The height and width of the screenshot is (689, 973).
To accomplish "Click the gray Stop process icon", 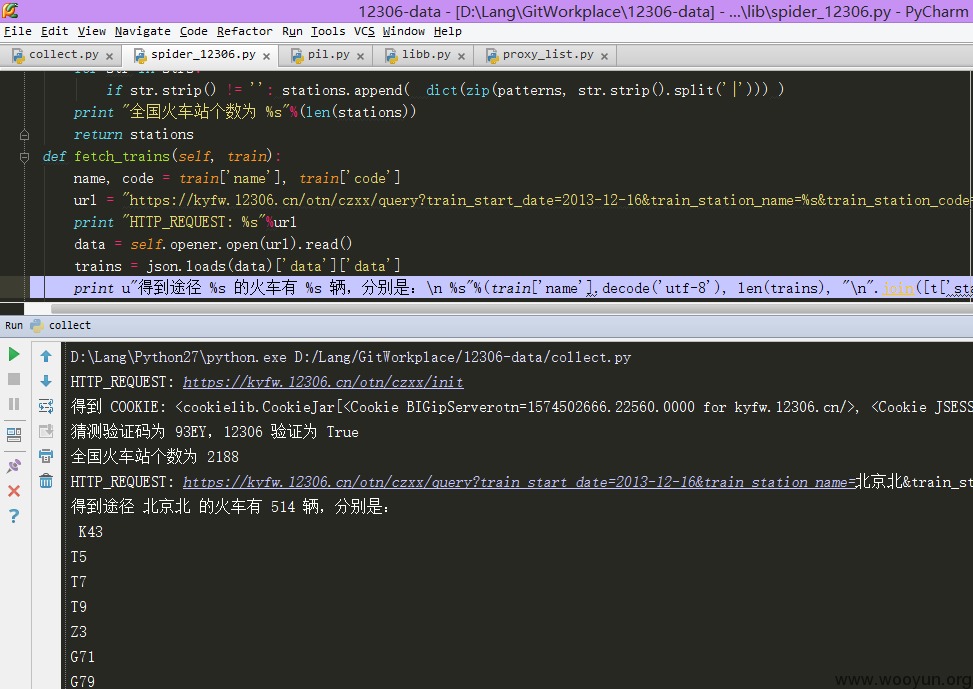I will 14,379.
